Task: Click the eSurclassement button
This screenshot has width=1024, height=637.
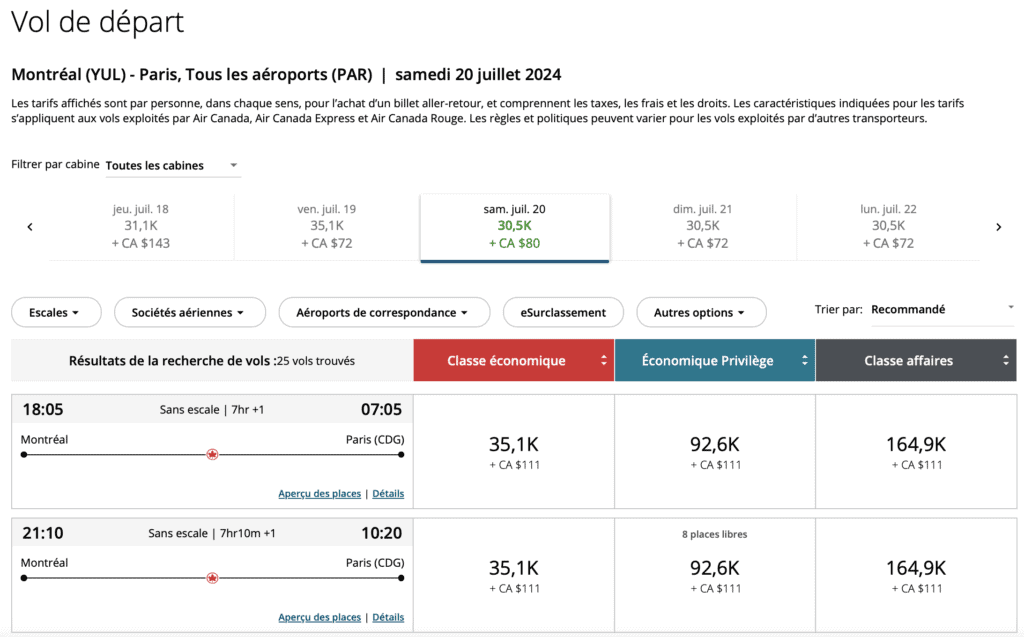Action: click(562, 312)
